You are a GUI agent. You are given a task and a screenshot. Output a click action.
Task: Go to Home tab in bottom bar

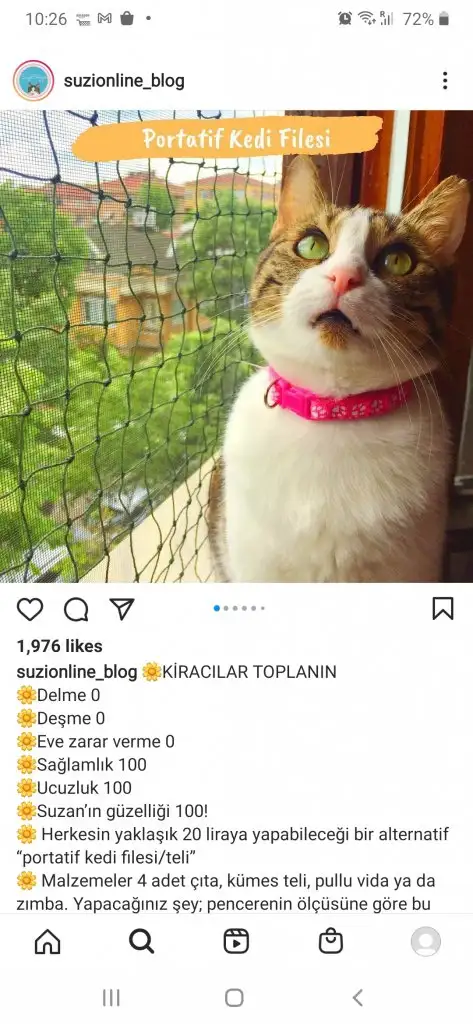click(x=47, y=942)
